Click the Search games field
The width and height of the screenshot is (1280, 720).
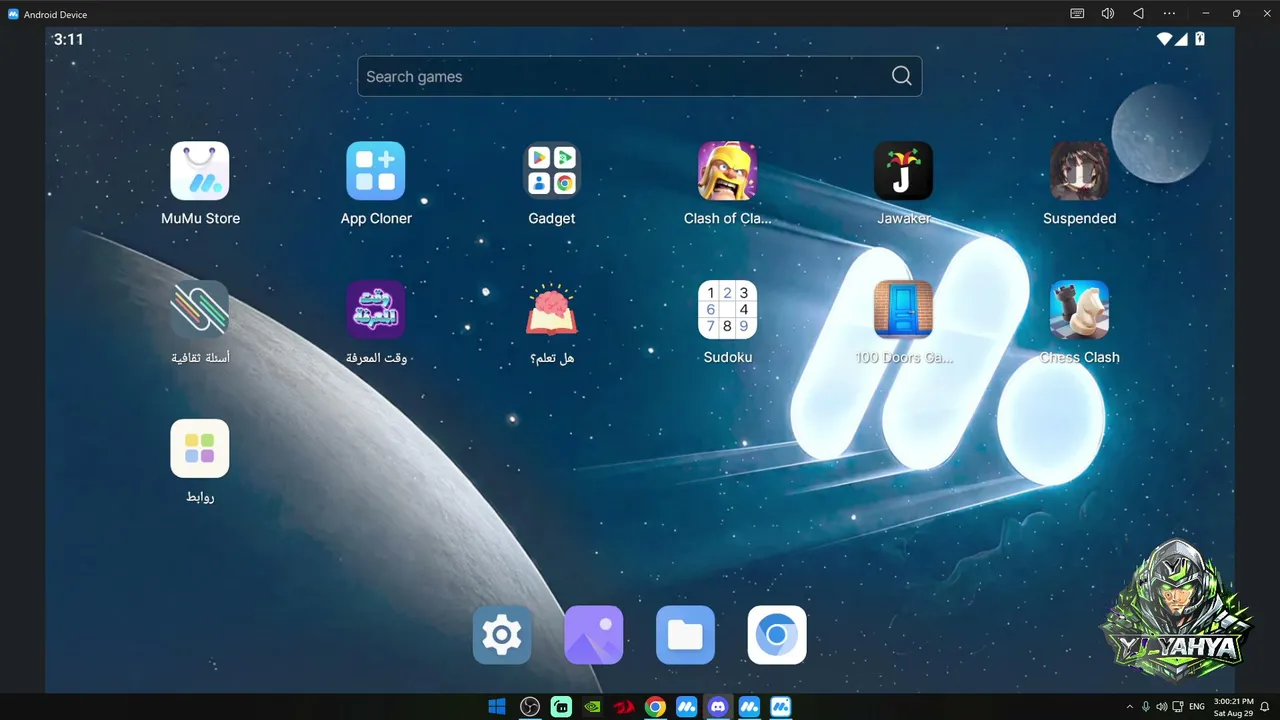[x=640, y=76]
